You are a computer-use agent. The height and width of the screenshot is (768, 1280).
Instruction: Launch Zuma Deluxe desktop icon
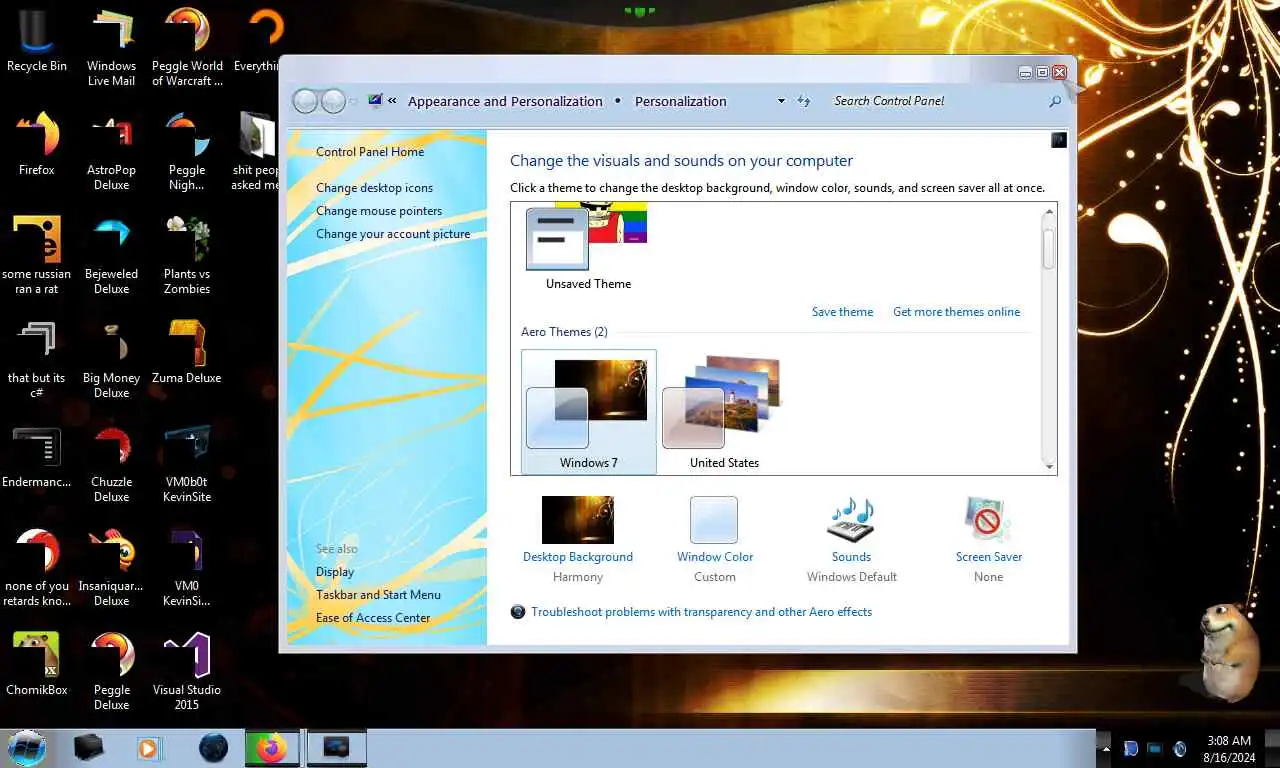coord(187,351)
